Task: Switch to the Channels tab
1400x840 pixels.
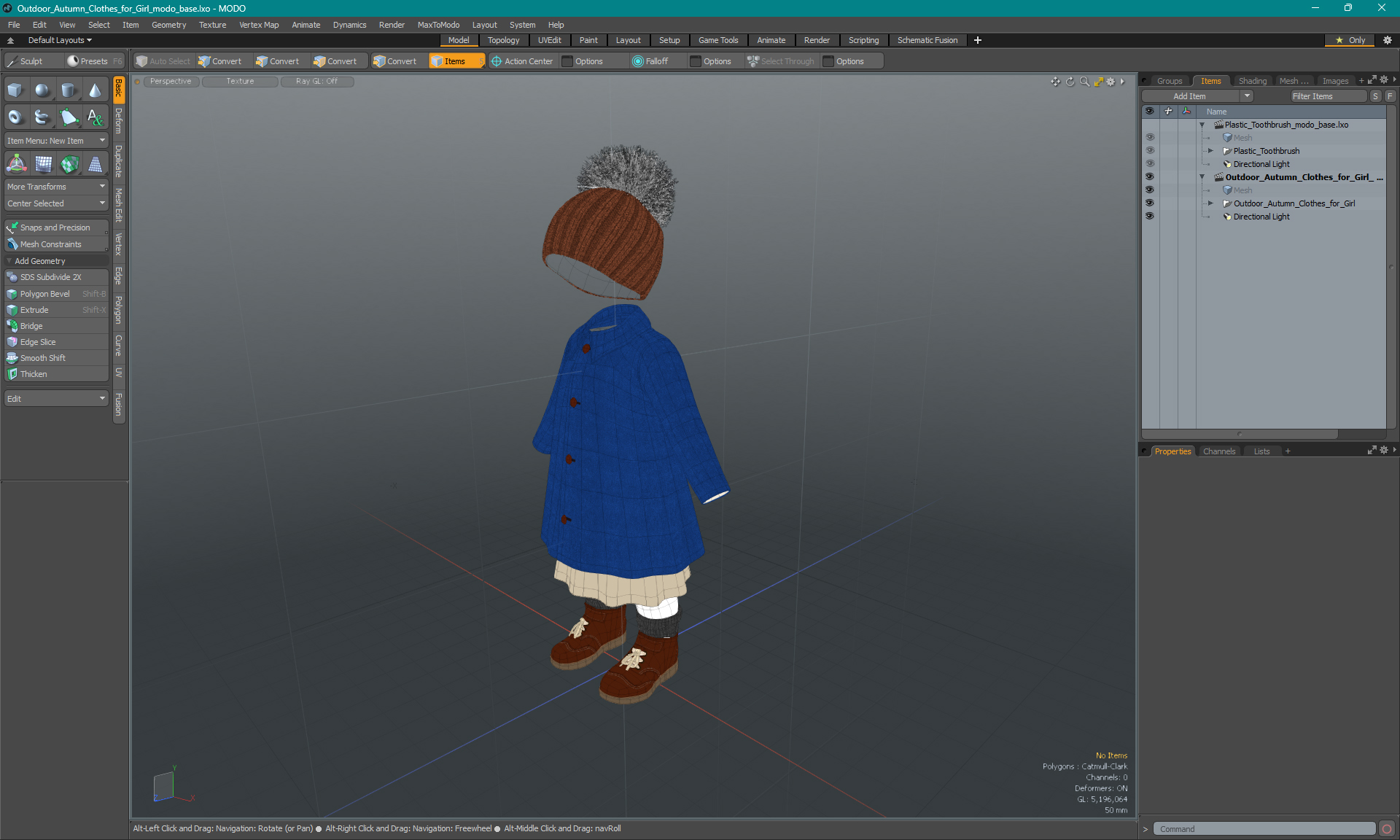Action: pos(1219,451)
